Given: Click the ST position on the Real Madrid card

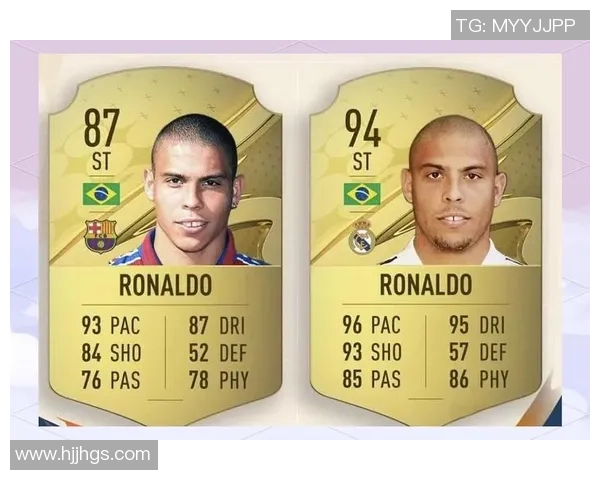Looking at the screenshot, I should coord(362,161).
